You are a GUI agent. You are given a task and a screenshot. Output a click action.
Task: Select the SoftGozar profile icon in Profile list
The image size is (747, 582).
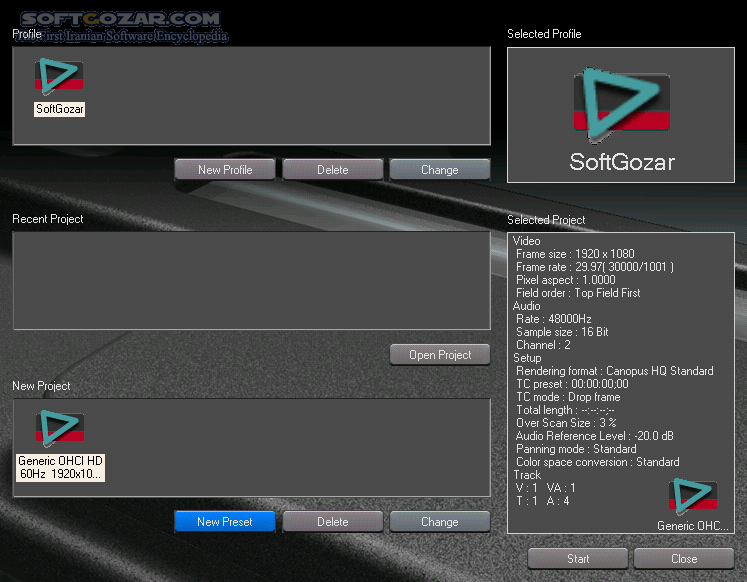[x=59, y=77]
